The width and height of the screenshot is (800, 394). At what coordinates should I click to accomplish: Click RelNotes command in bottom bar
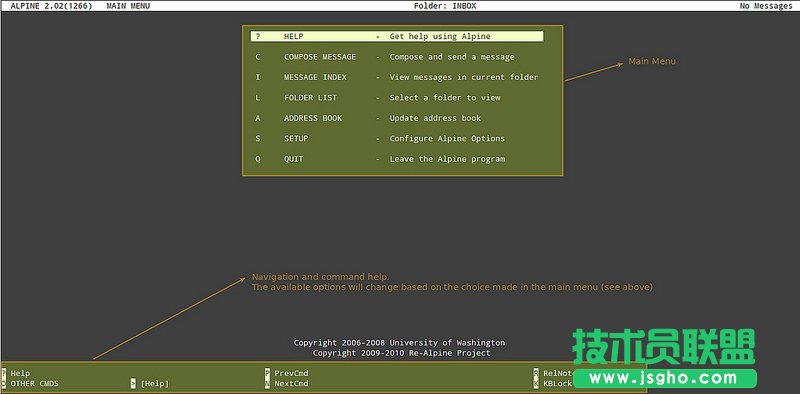558,373
